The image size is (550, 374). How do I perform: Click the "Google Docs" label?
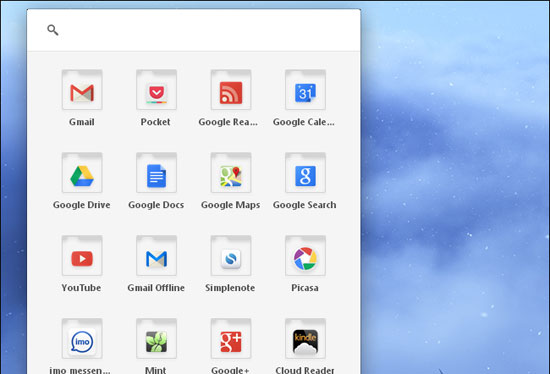[156, 205]
